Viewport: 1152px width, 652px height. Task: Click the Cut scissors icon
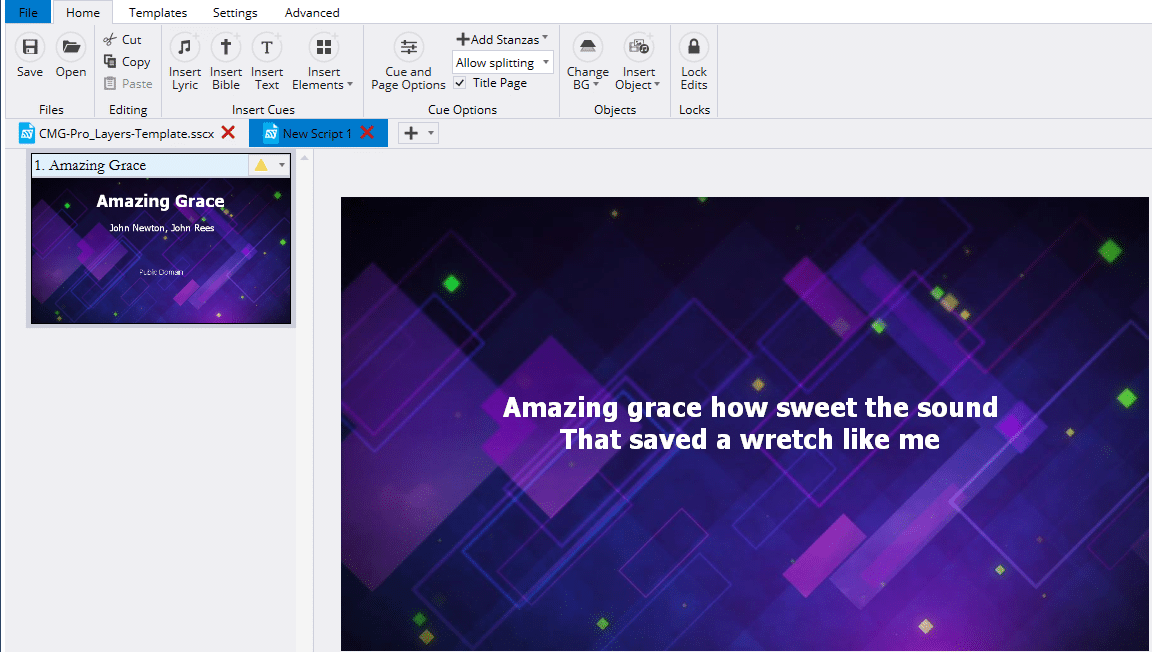coord(110,40)
